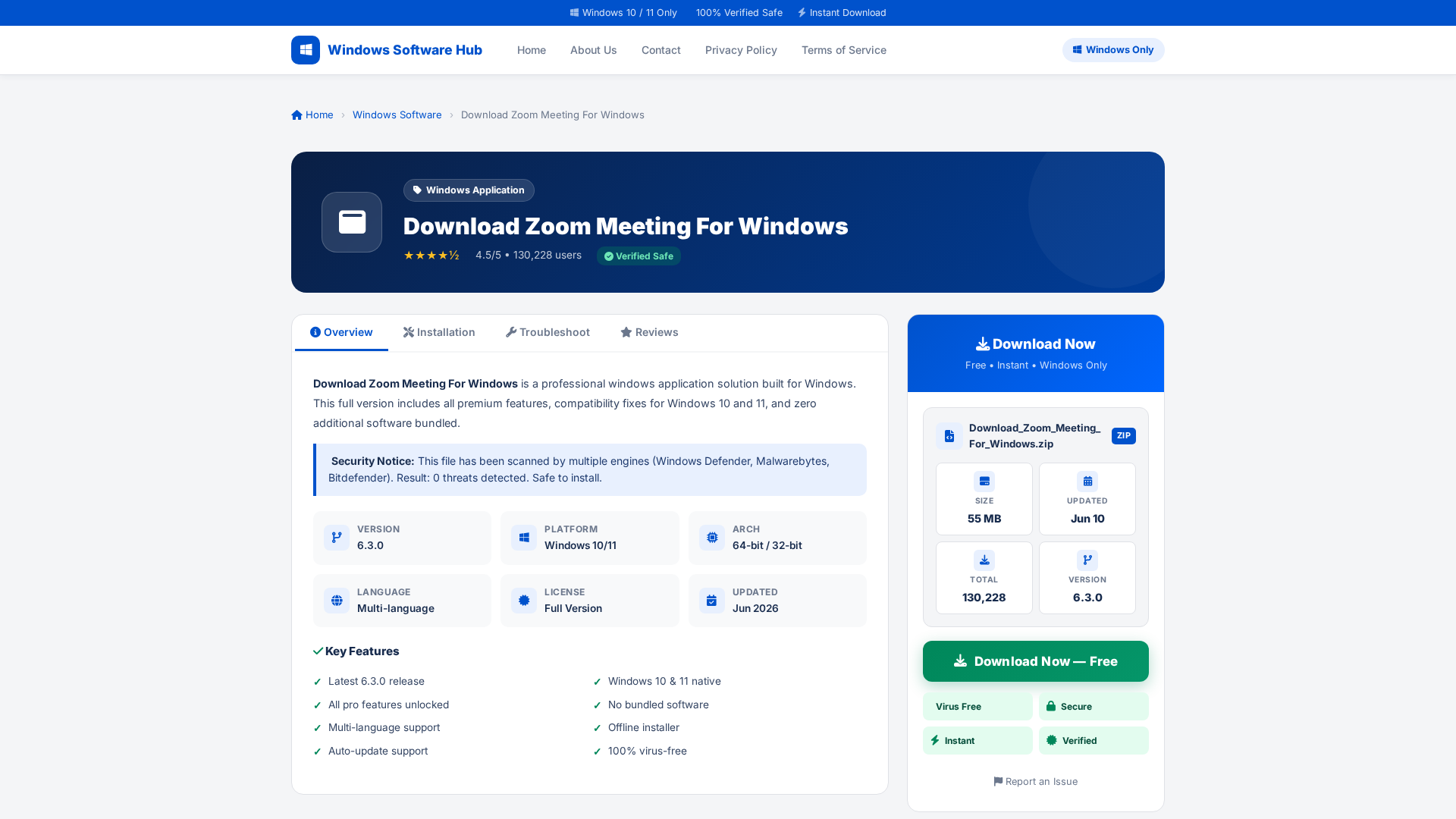Click the Home breadcrumb link

[x=312, y=115]
